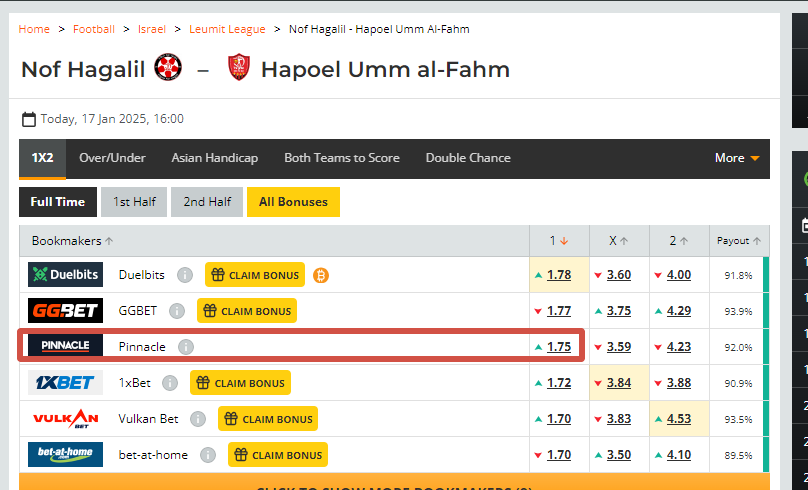This screenshot has height=490, width=808.
Task: Switch to Asian Handicap tab
Action: [x=215, y=158]
